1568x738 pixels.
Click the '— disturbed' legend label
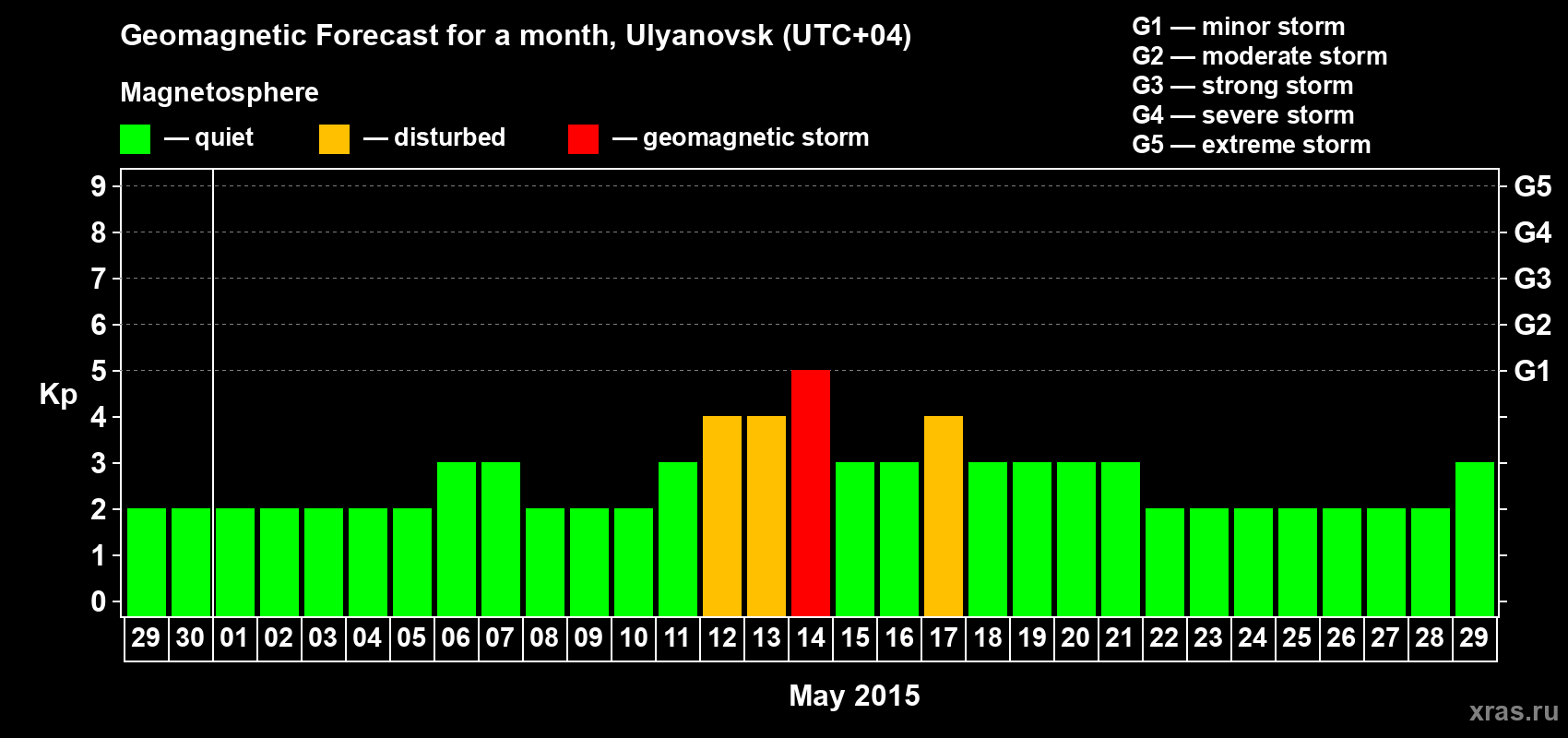[434, 137]
